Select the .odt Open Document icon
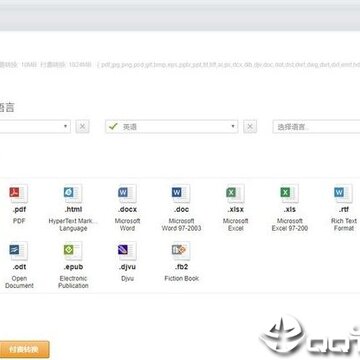The image size is (360, 360). click(x=19, y=251)
